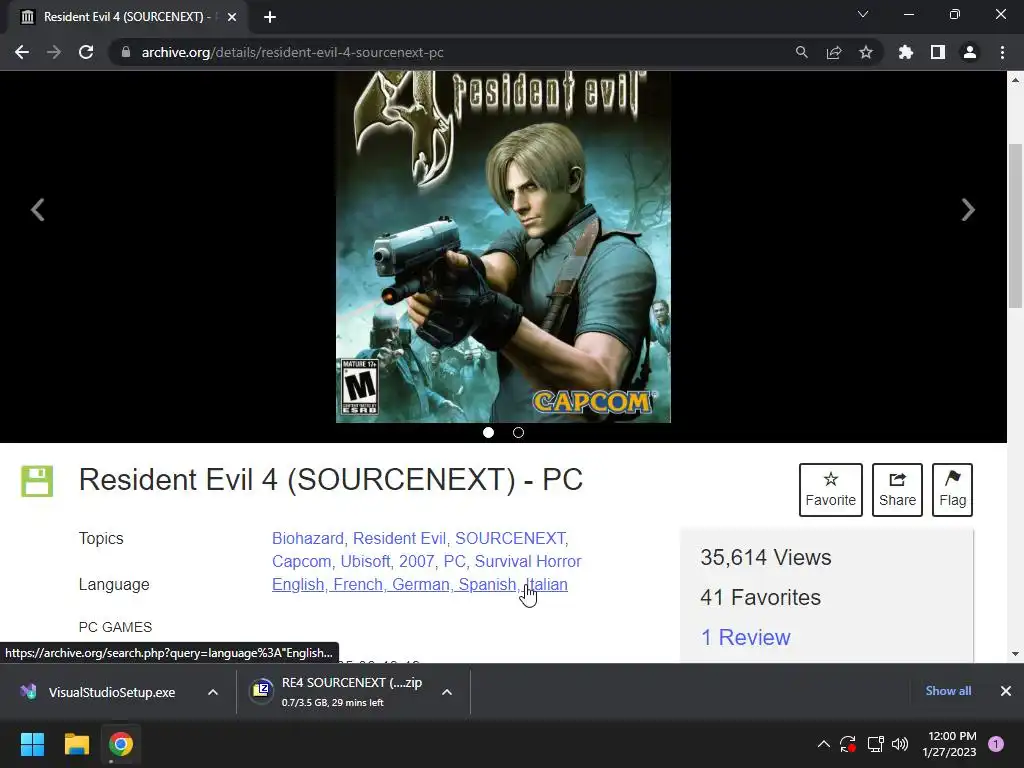Viewport: 1024px width, 768px height.
Task: Go back to the previous page
Action: [x=22, y=52]
